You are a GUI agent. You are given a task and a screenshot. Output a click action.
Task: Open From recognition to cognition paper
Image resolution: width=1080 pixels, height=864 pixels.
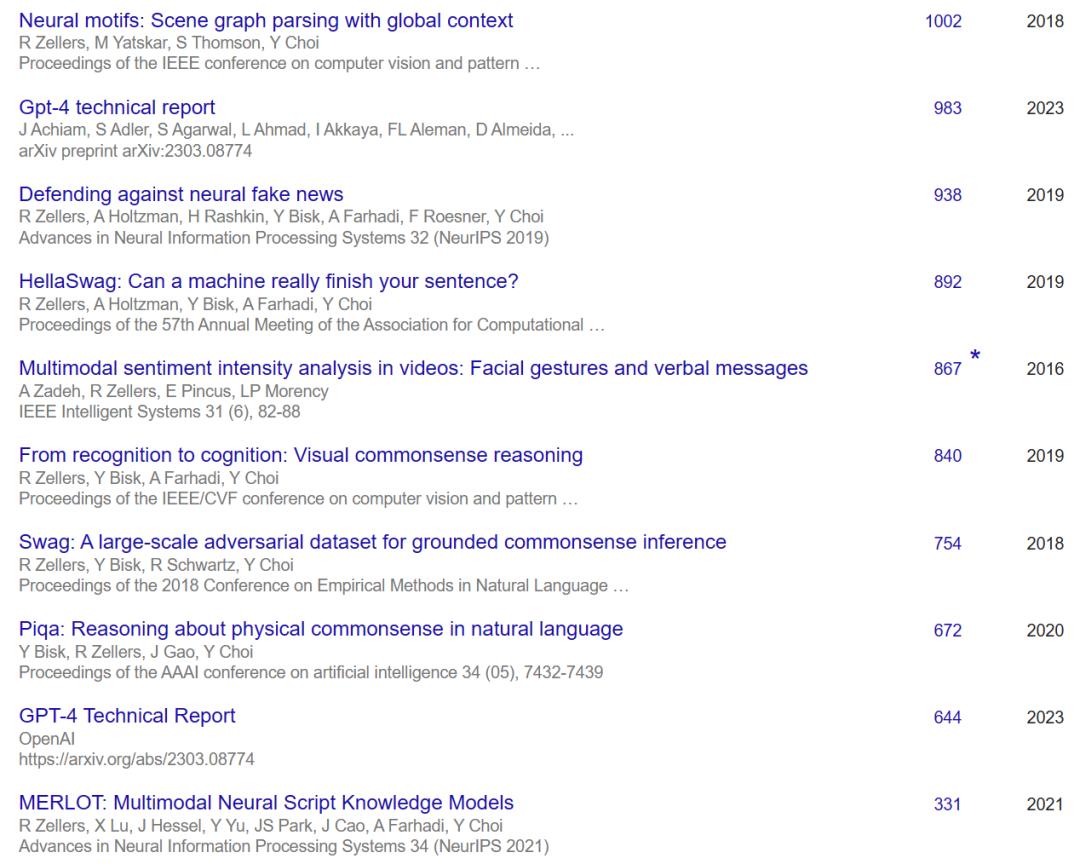[301, 455]
